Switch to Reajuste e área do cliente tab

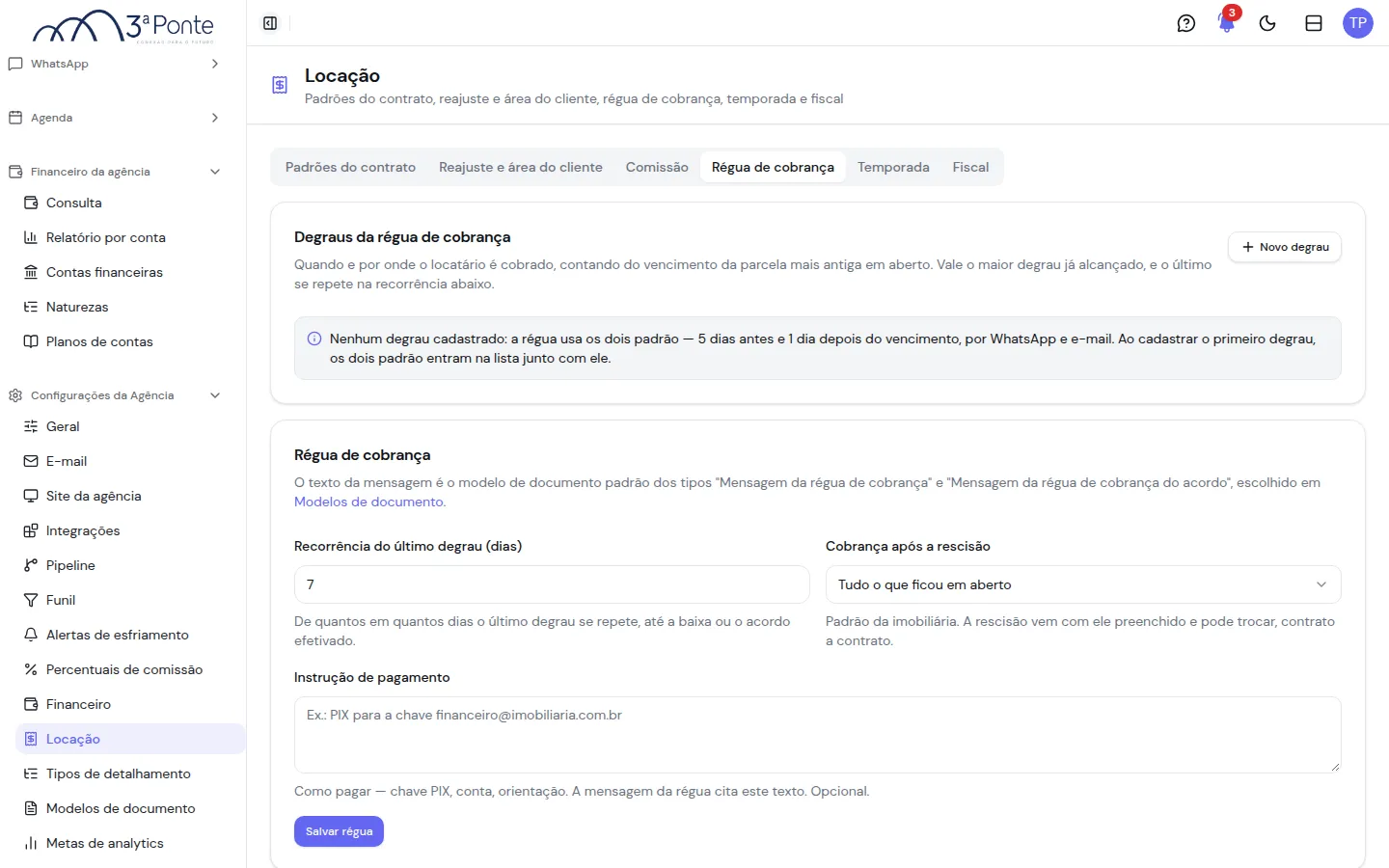coord(521,167)
